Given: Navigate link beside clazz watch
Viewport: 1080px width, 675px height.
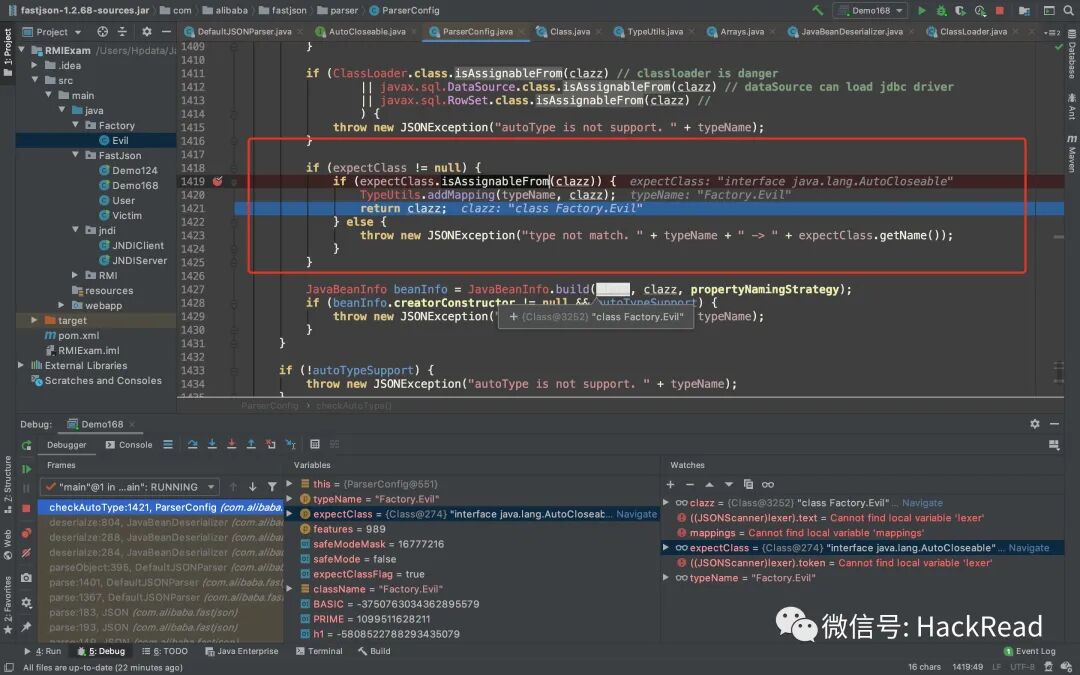Looking at the screenshot, I should pyautogui.click(x=922, y=503).
